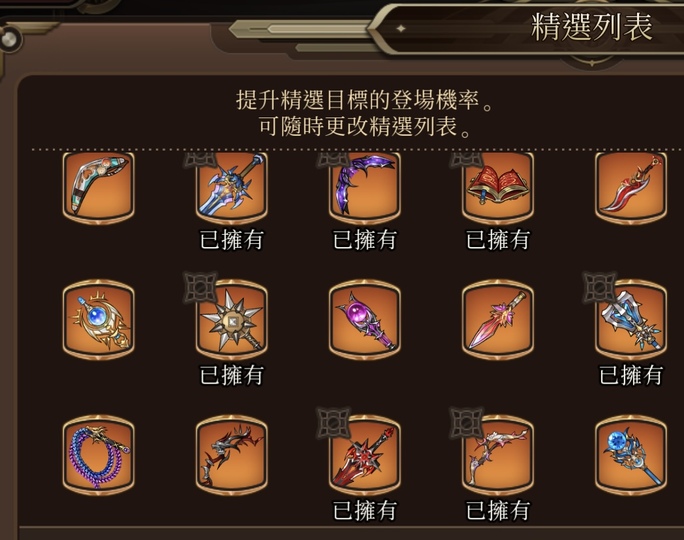Image resolution: width=684 pixels, height=540 pixels.
Task: Select the boomerang weapon icon
Action: coord(99,187)
